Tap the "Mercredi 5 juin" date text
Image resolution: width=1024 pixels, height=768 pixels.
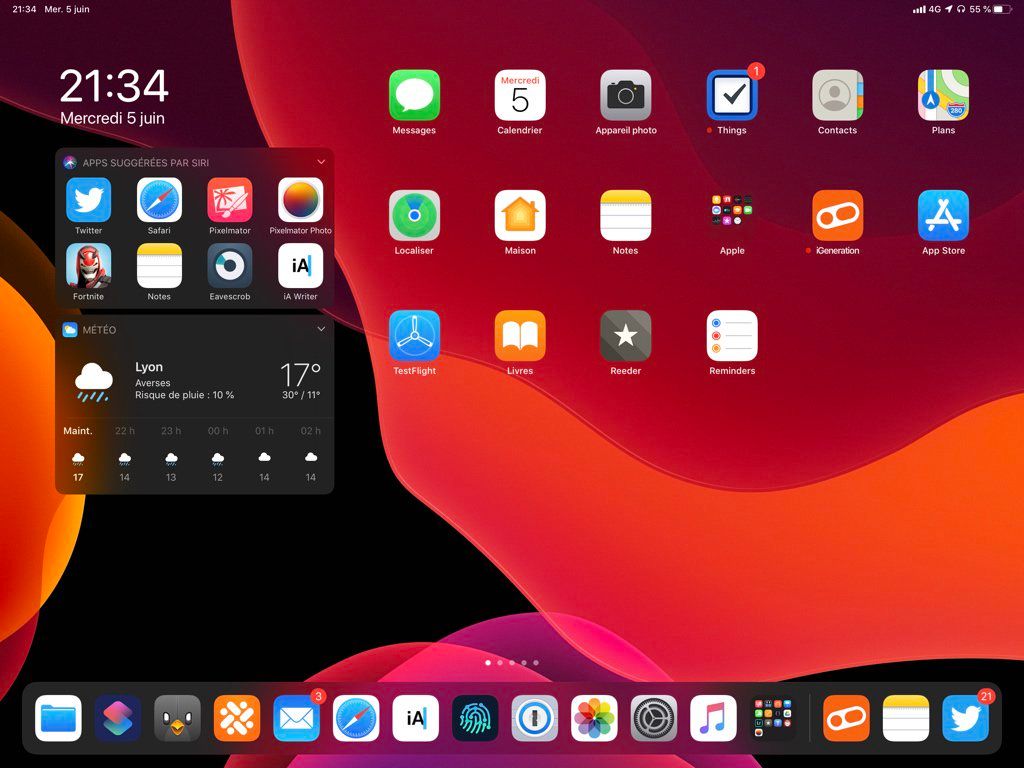point(112,118)
